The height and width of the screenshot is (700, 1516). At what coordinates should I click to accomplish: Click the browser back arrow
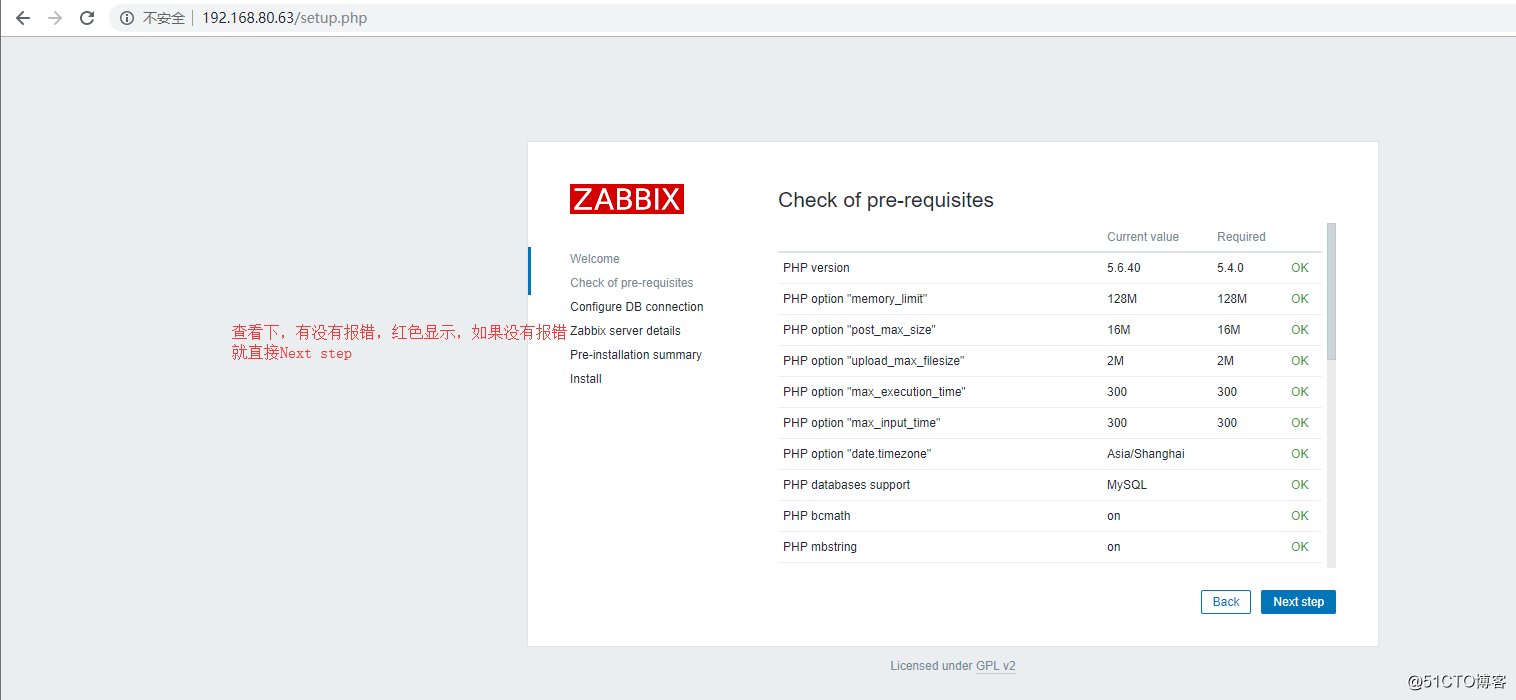23,18
